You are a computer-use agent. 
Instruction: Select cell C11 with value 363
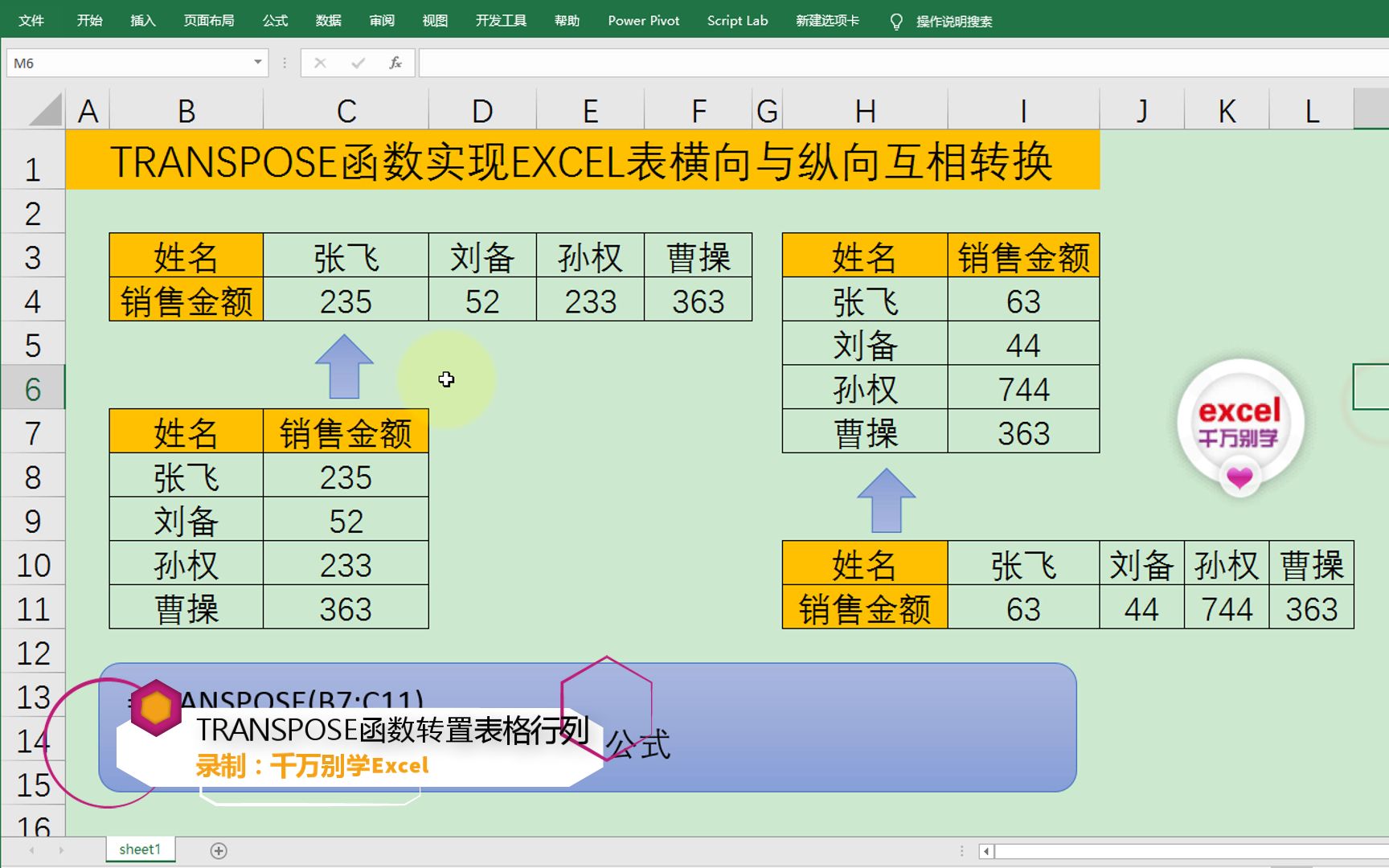coord(346,608)
